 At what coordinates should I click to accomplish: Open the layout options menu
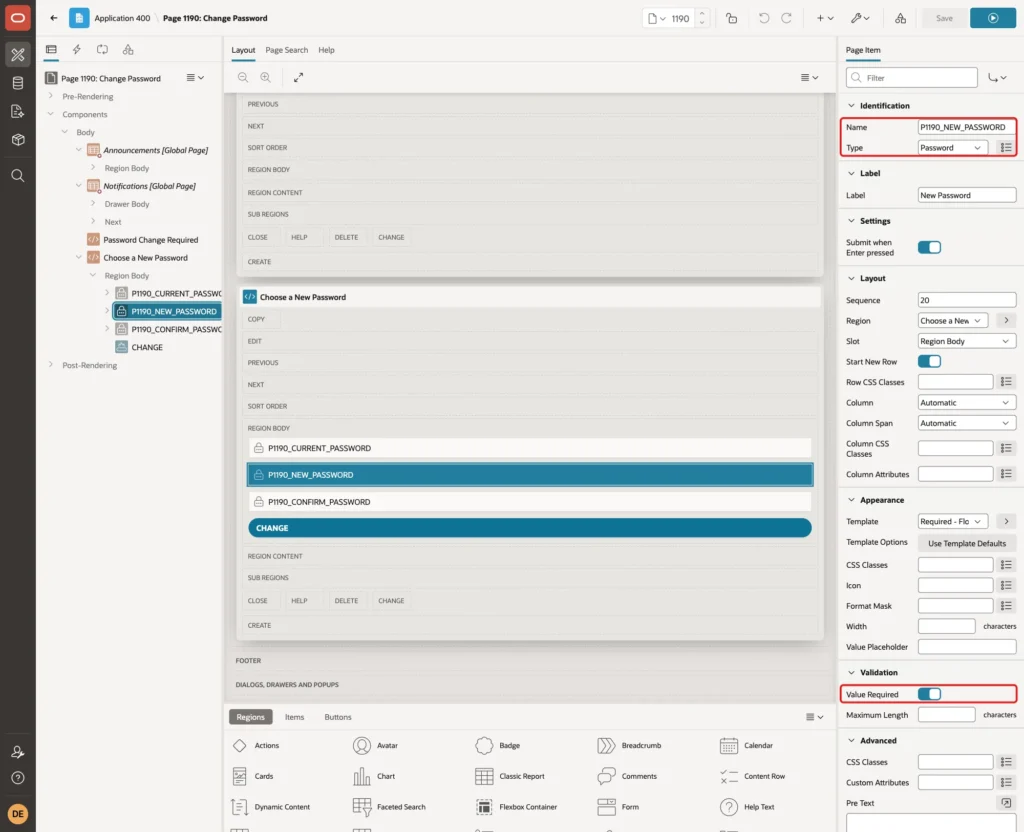tap(809, 77)
